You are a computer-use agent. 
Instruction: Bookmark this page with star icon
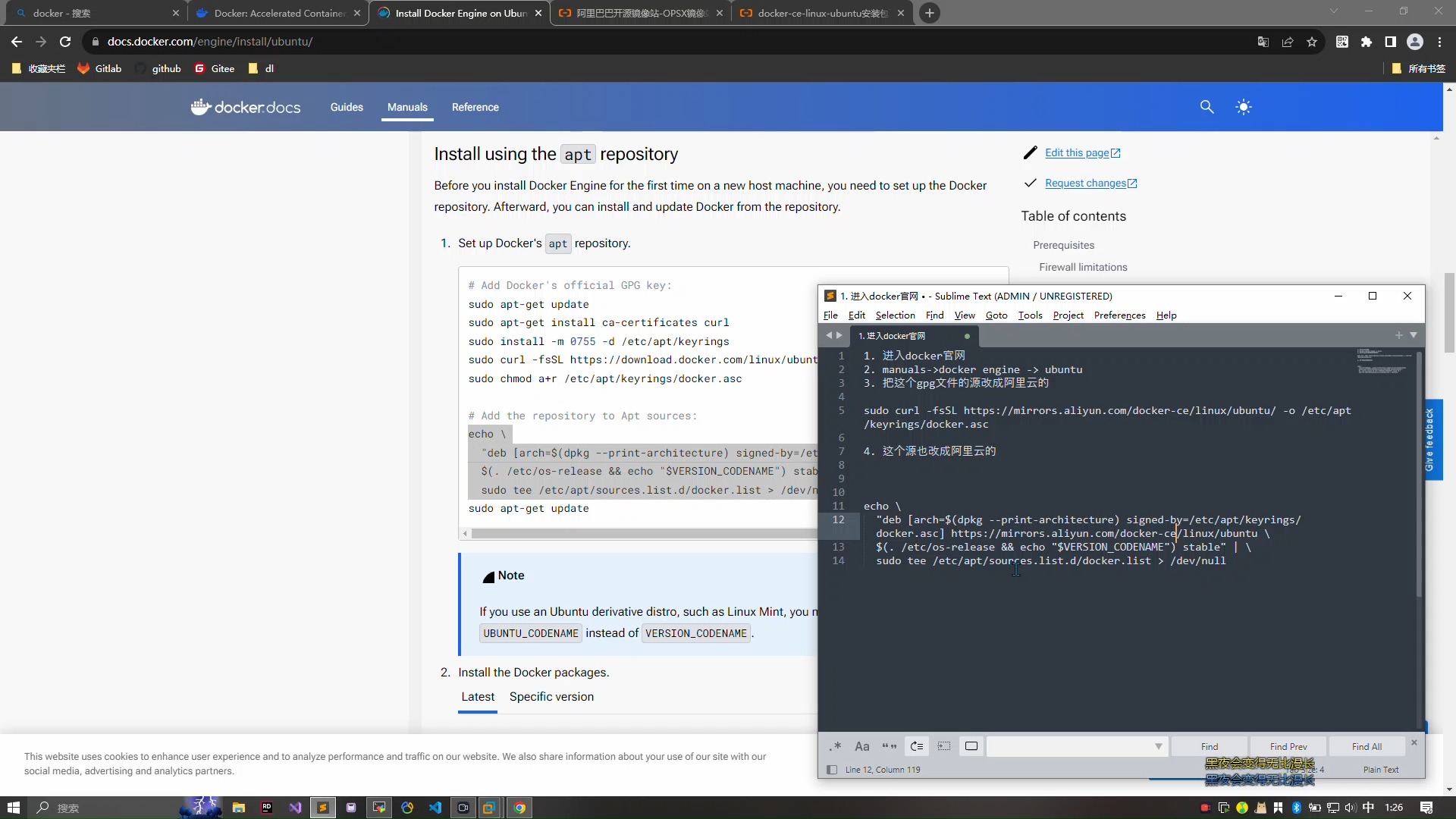tap(1312, 42)
